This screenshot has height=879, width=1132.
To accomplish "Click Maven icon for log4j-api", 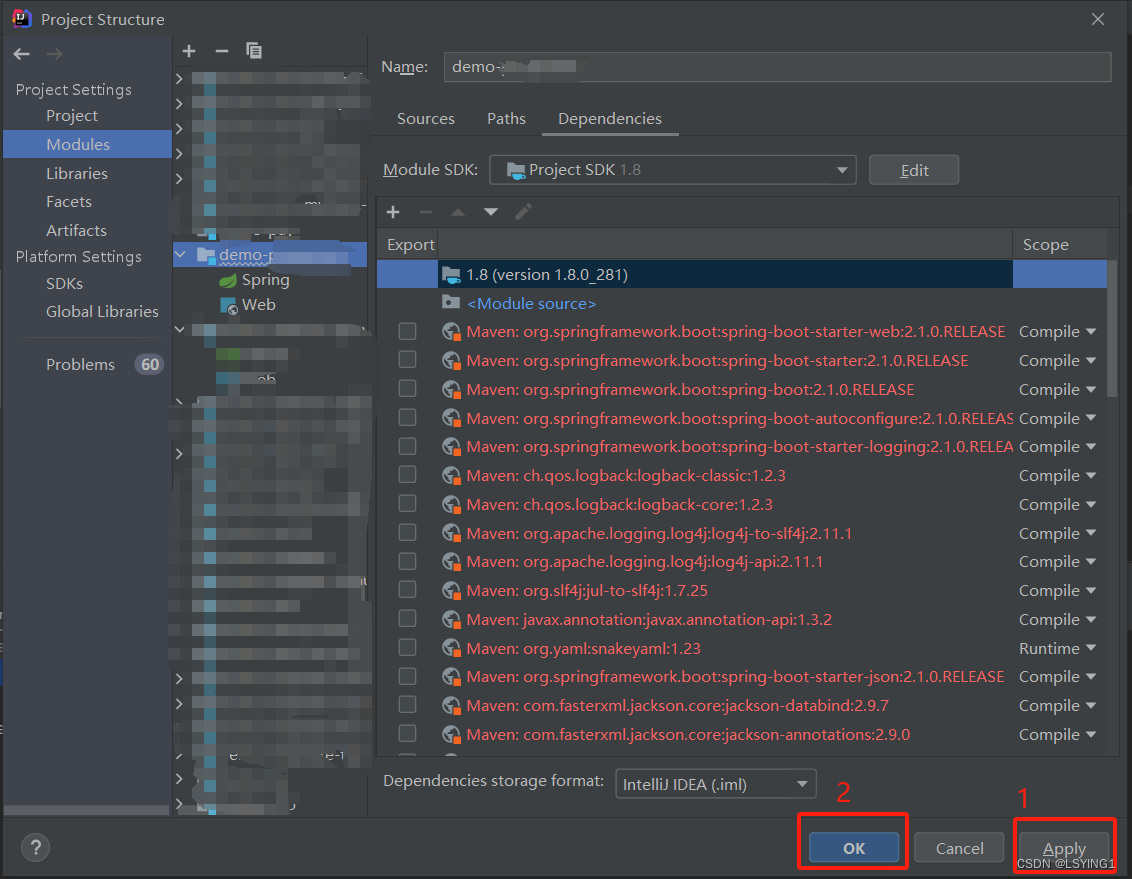I will [452, 561].
